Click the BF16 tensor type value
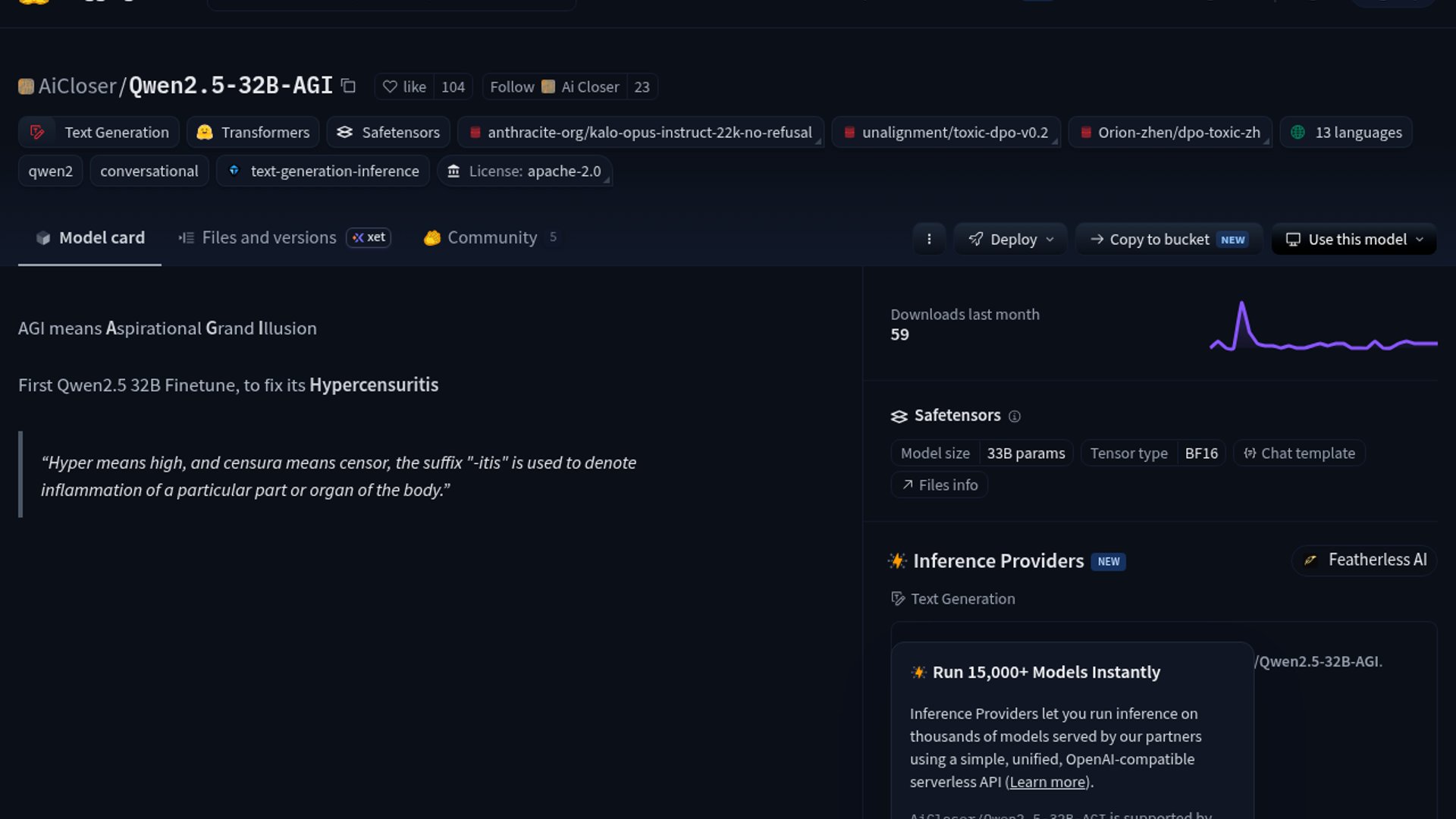Screen dimensions: 1456x819 (x=1201, y=453)
